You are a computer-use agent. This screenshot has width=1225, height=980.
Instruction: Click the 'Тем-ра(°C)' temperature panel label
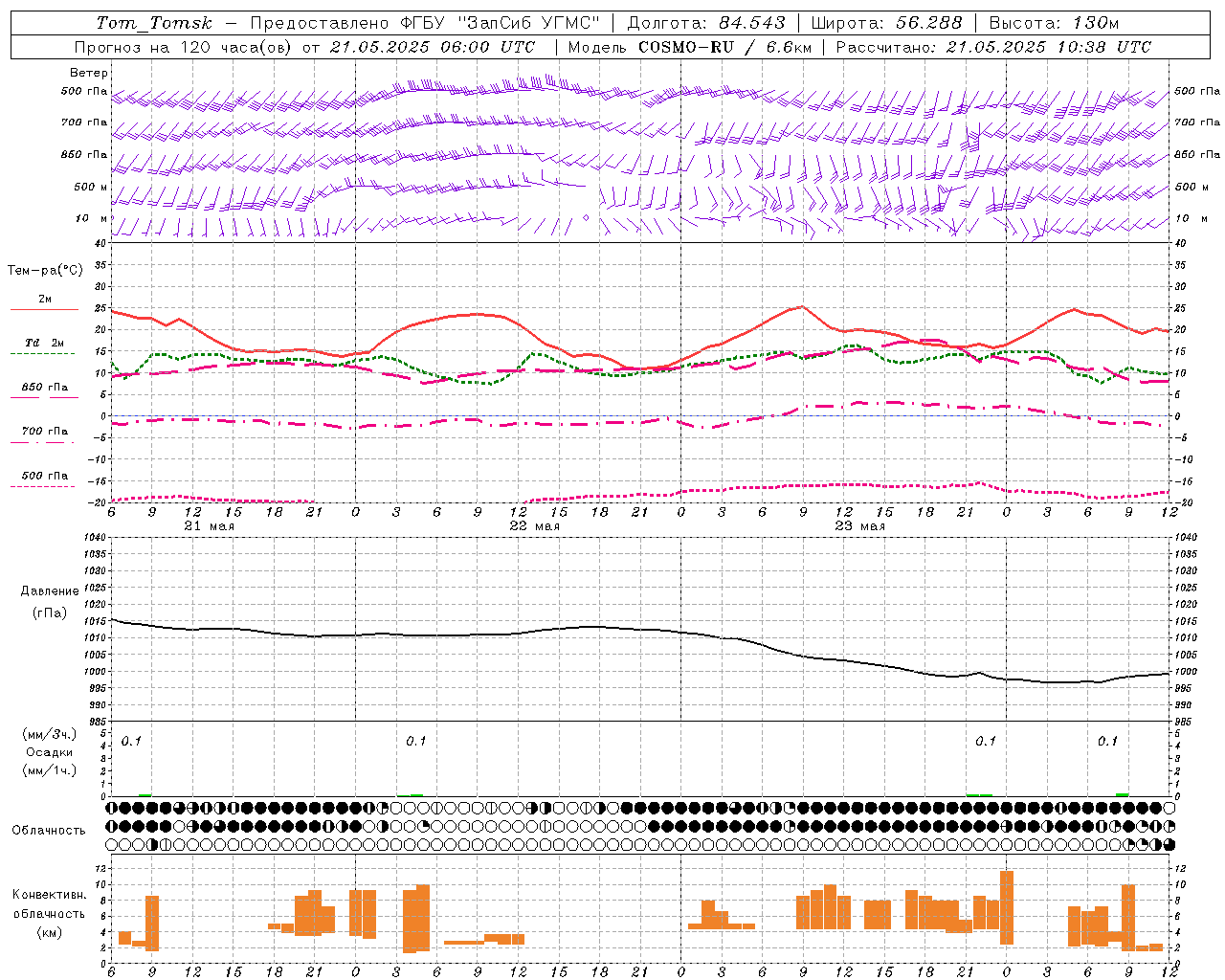click(45, 271)
